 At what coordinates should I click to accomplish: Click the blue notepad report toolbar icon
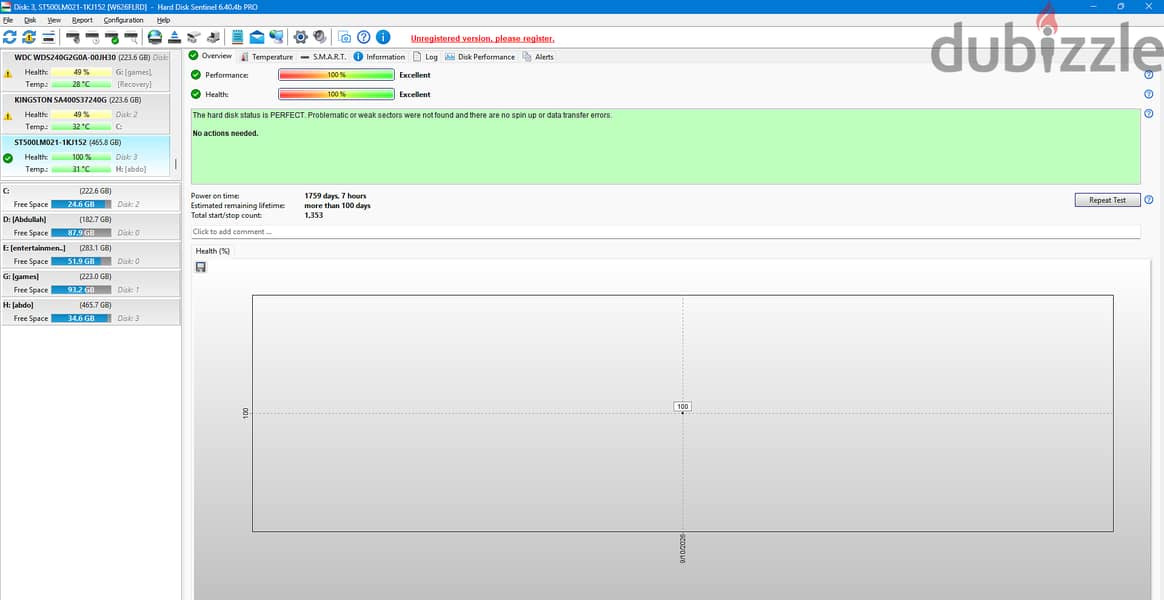click(x=238, y=36)
